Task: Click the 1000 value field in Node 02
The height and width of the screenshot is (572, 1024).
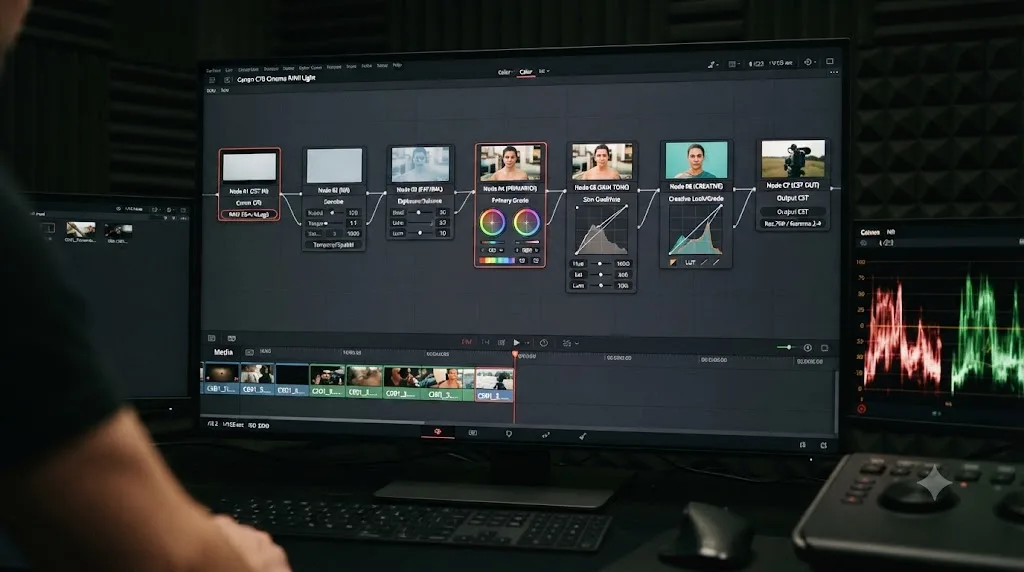Action: [353, 233]
